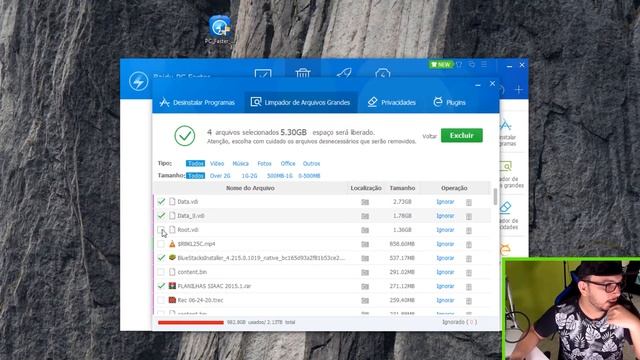Open location folder for Data.vdi
This screenshot has width=640, height=360.
tap(365, 202)
